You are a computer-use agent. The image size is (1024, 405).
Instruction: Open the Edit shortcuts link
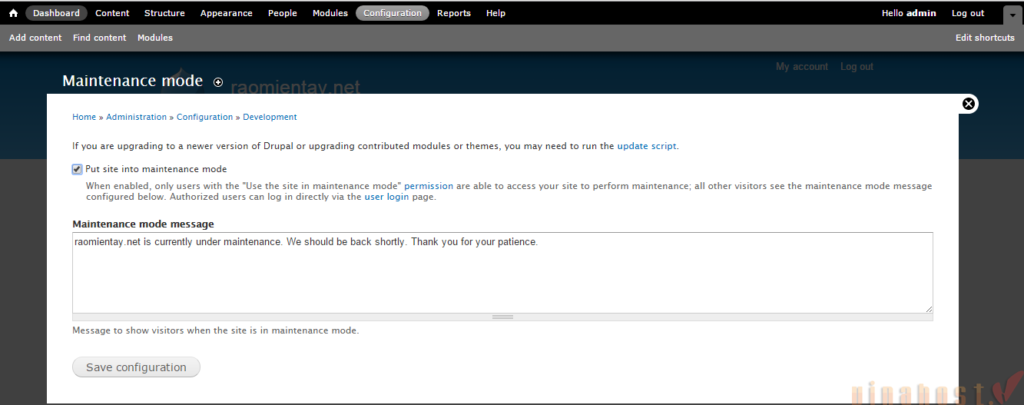(985, 38)
